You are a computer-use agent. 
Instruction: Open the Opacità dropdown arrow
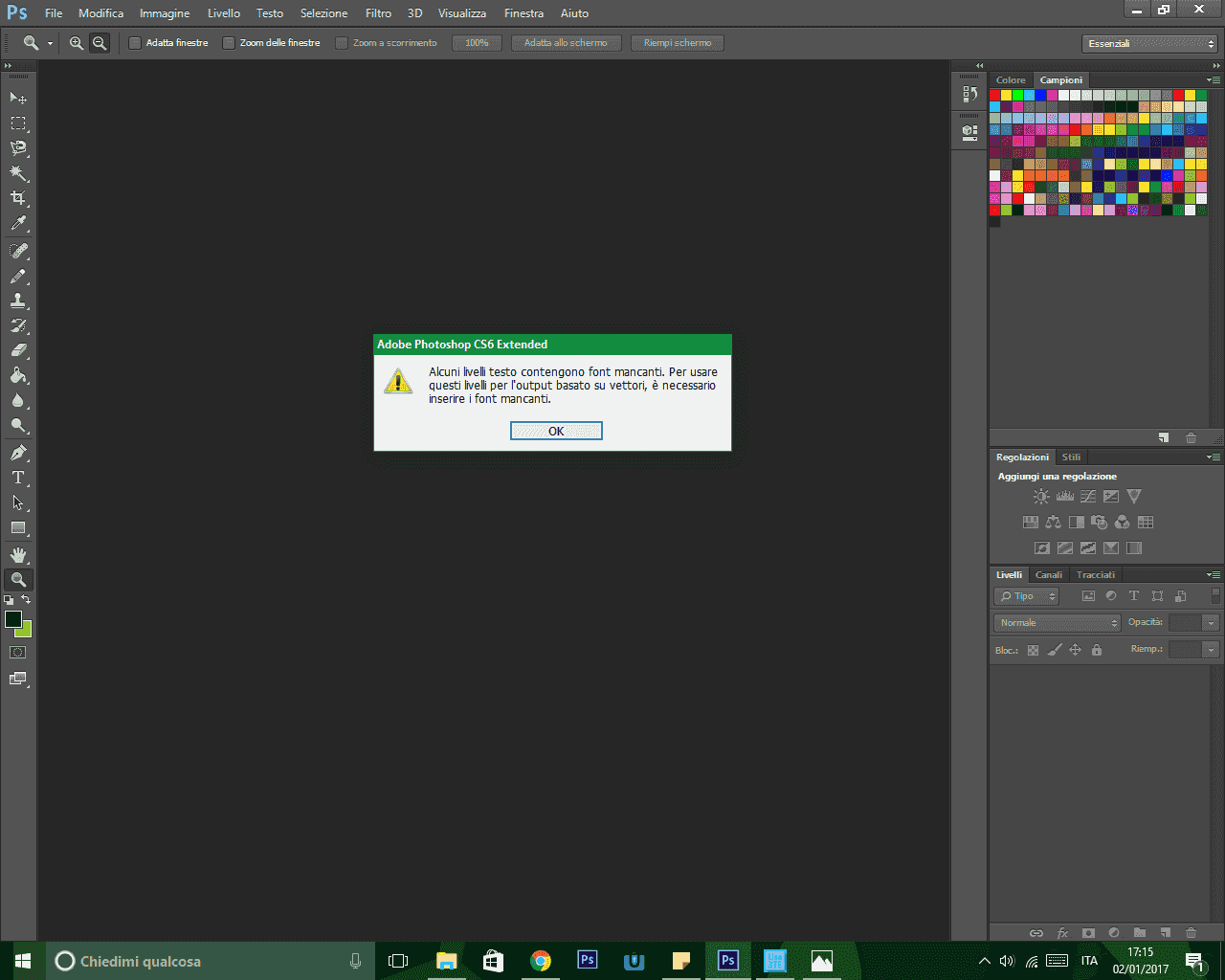(1212, 623)
